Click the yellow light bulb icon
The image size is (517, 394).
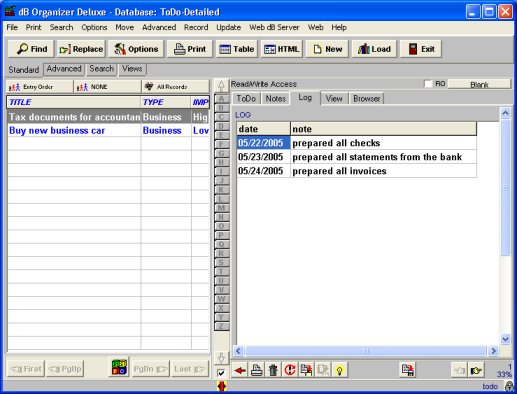click(339, 370)
